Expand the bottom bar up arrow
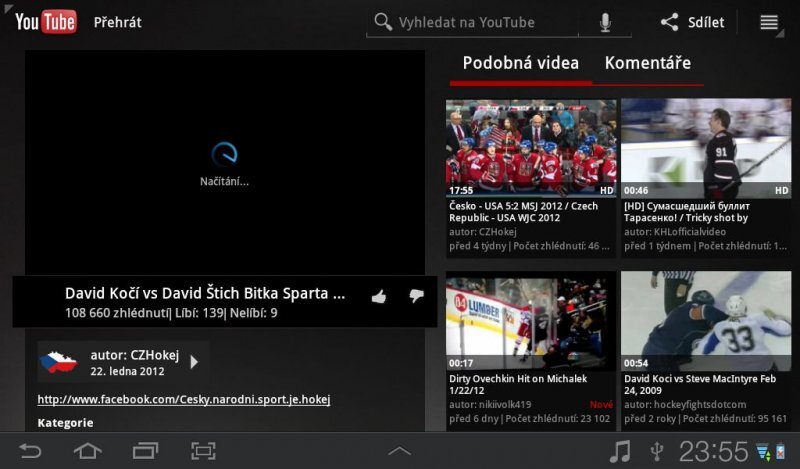The height and width of the screenshot is (469, 800). coord(399,451)
